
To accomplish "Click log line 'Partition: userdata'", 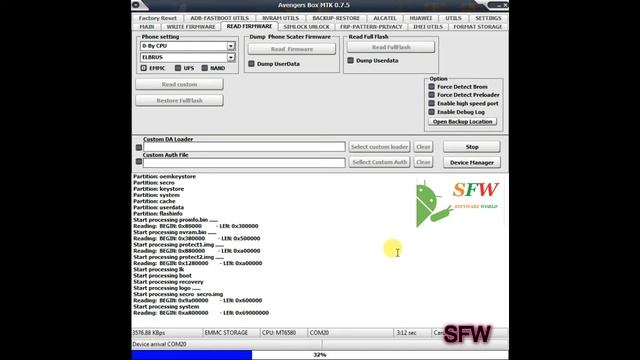I will click(x=158, y=207).
